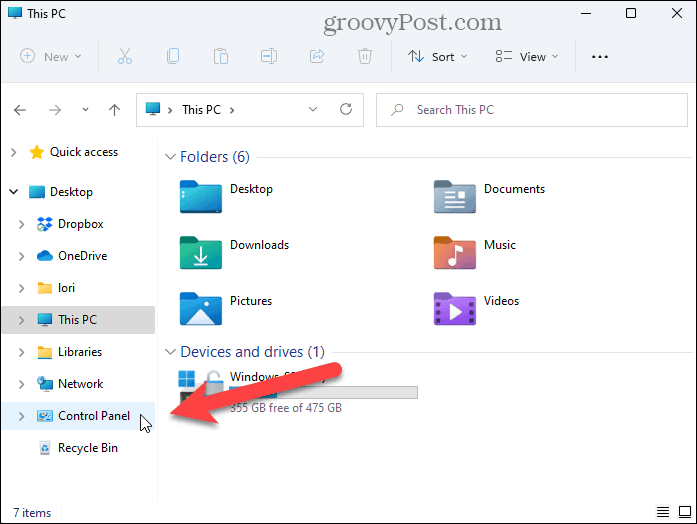This screenshot has height=524, width=697.
Task: Select Network in navigation pane
Action: 79,384
